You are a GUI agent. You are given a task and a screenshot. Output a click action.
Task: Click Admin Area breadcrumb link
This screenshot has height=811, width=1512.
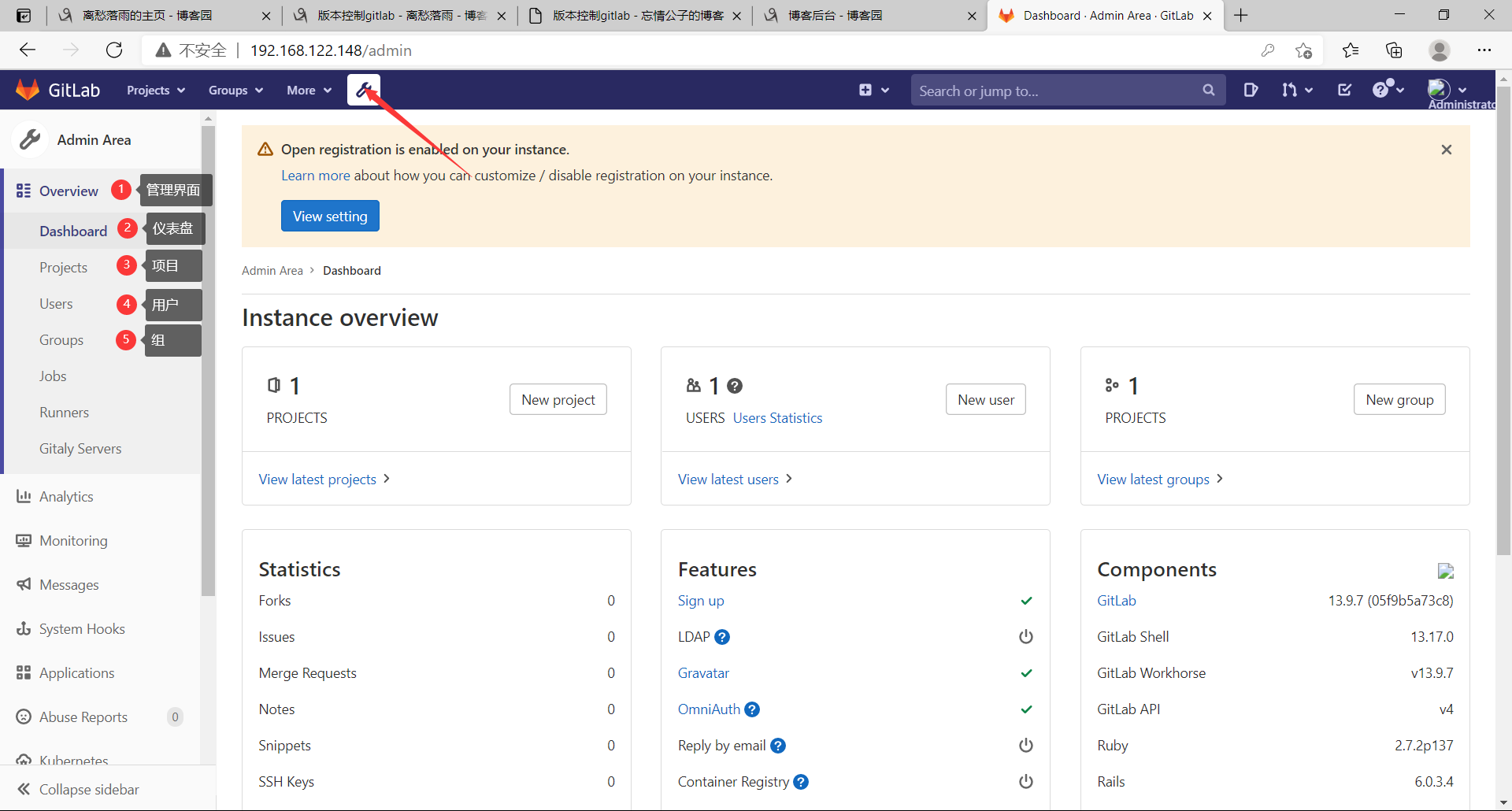coord(272,271)
